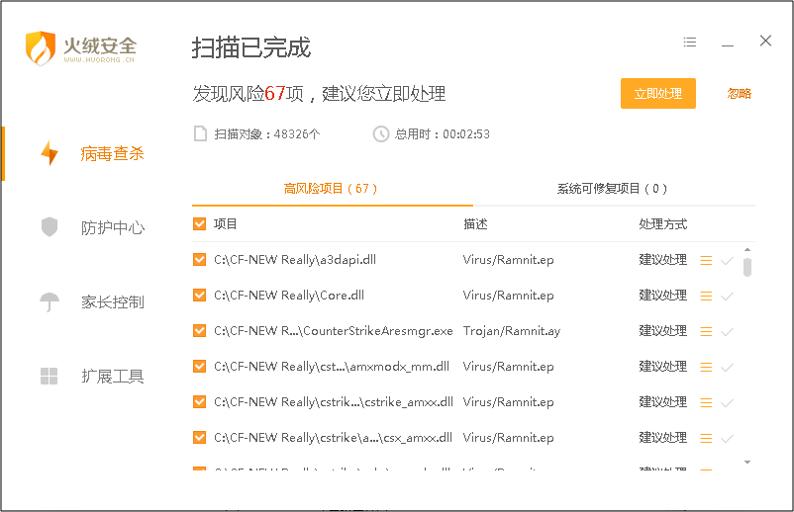Uncheck the Core.dll row checkbox
The image size is (794, 512).
(200, 295)
